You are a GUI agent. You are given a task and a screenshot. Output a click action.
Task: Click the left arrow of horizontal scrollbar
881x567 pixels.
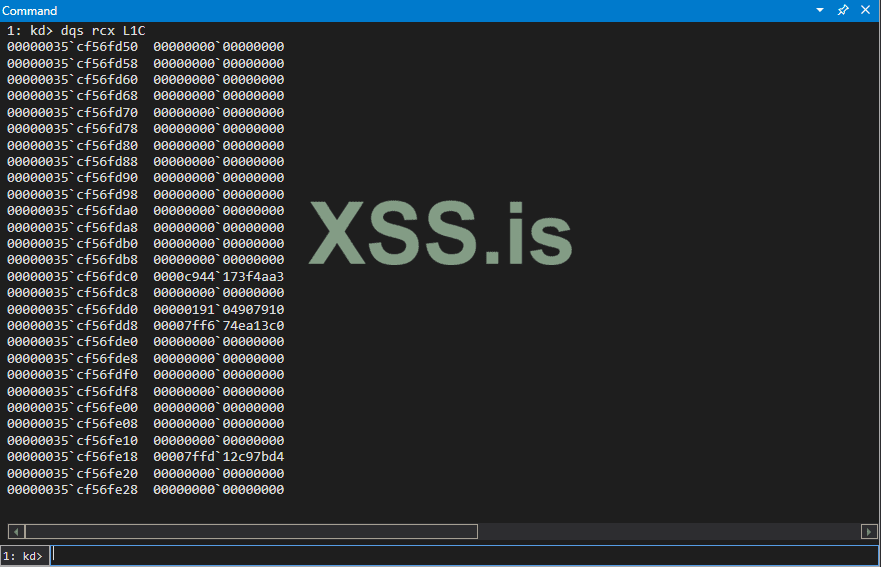pos(16,531)
